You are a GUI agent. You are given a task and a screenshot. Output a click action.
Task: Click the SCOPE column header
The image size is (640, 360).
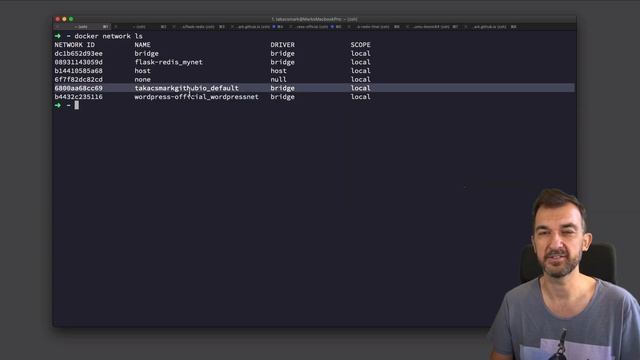pos(360,44)
